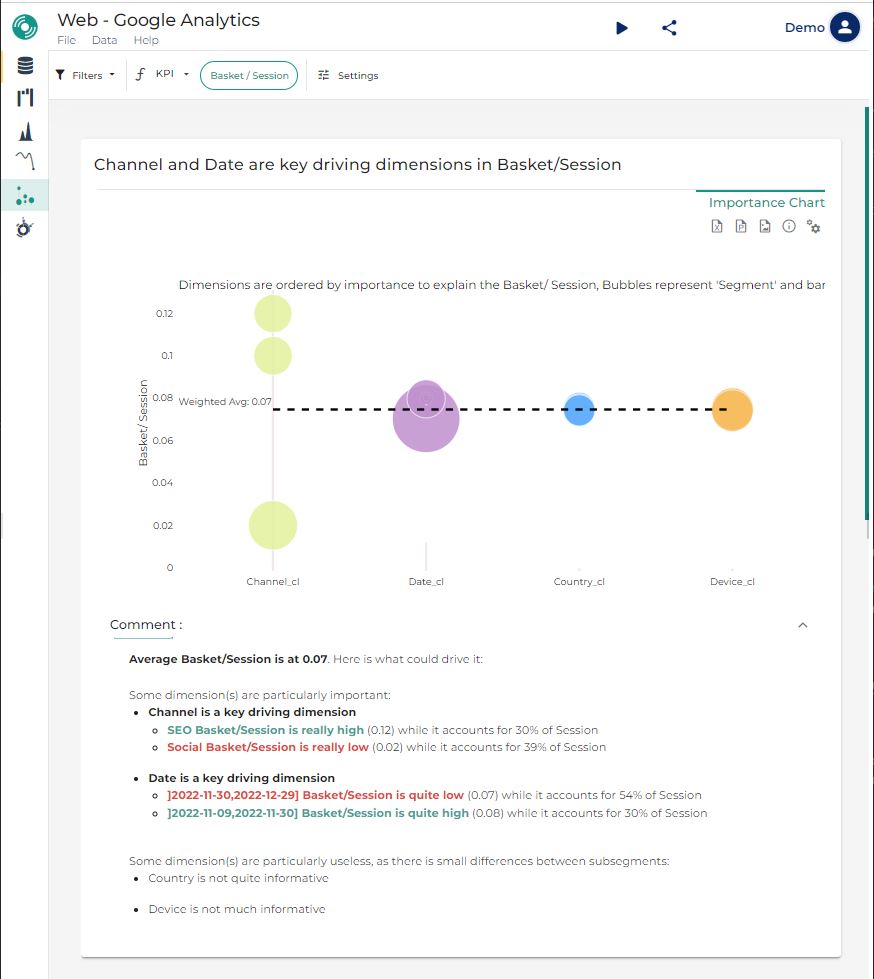Open the KPI dropdown
874x979 pixels.
162,74
